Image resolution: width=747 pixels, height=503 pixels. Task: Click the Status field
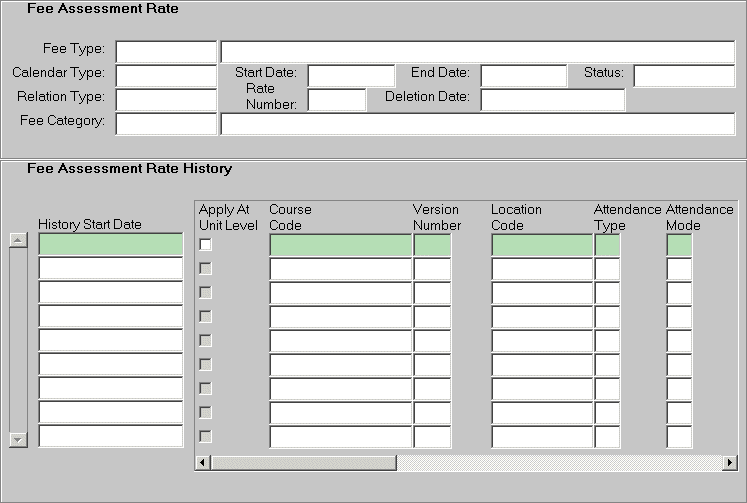tap(684, 76)
